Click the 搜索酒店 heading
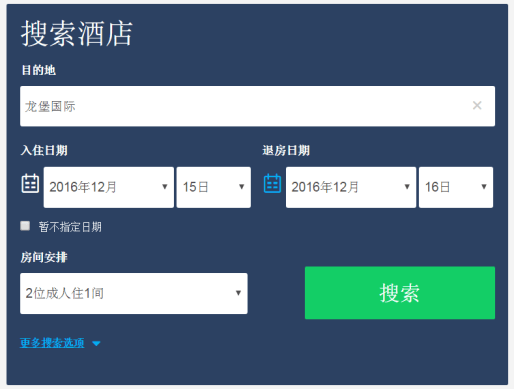This screenshot has width=514, height=389. pos(77,34)
